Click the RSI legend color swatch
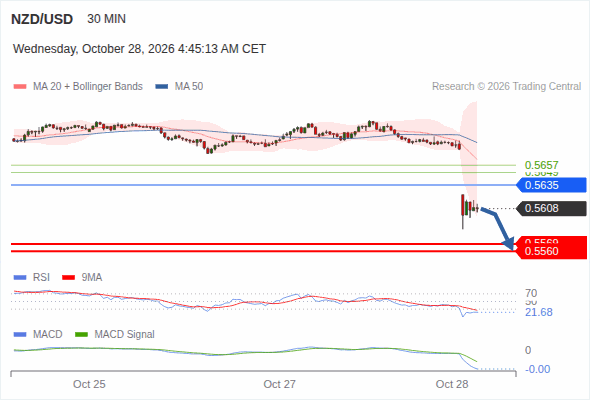 (x=20, y=278)
